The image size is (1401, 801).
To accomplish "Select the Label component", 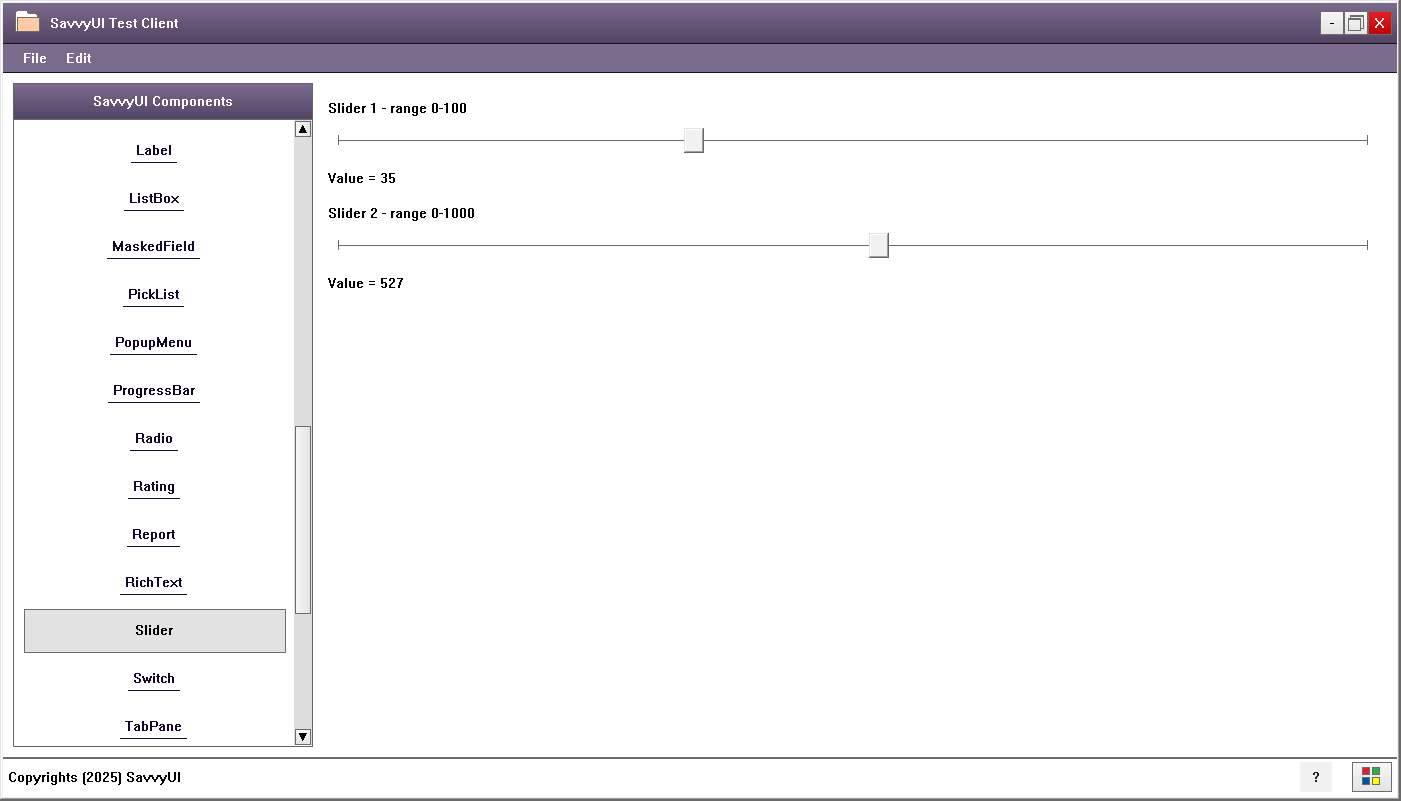I will (x=153, y=150).
